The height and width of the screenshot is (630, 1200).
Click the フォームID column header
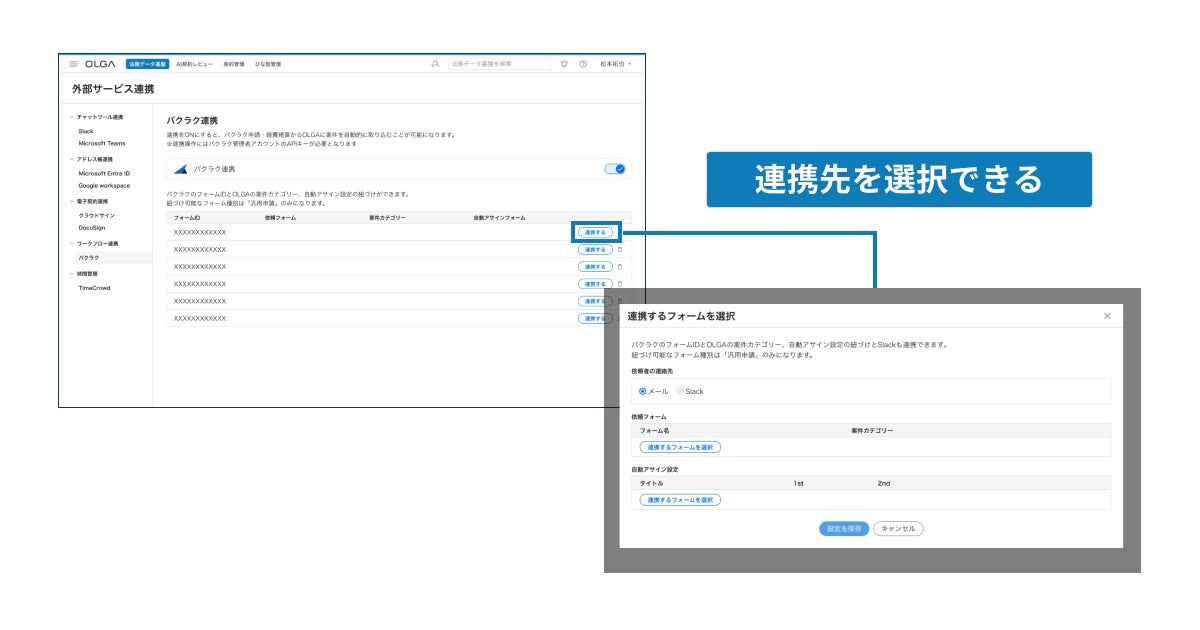coord(187,217)
